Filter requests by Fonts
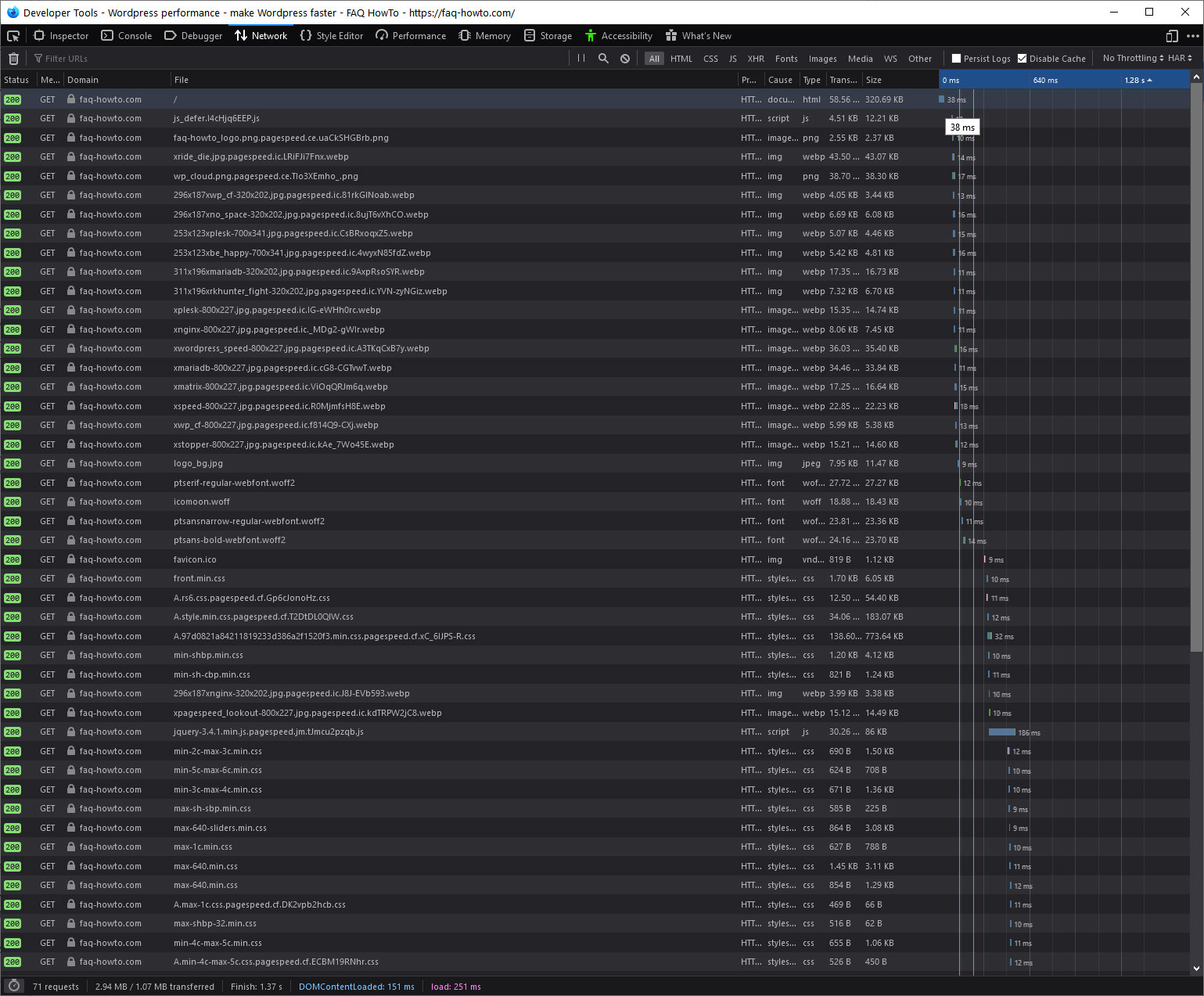Viewport: 1204px width, 996px height. coord(786,59)
